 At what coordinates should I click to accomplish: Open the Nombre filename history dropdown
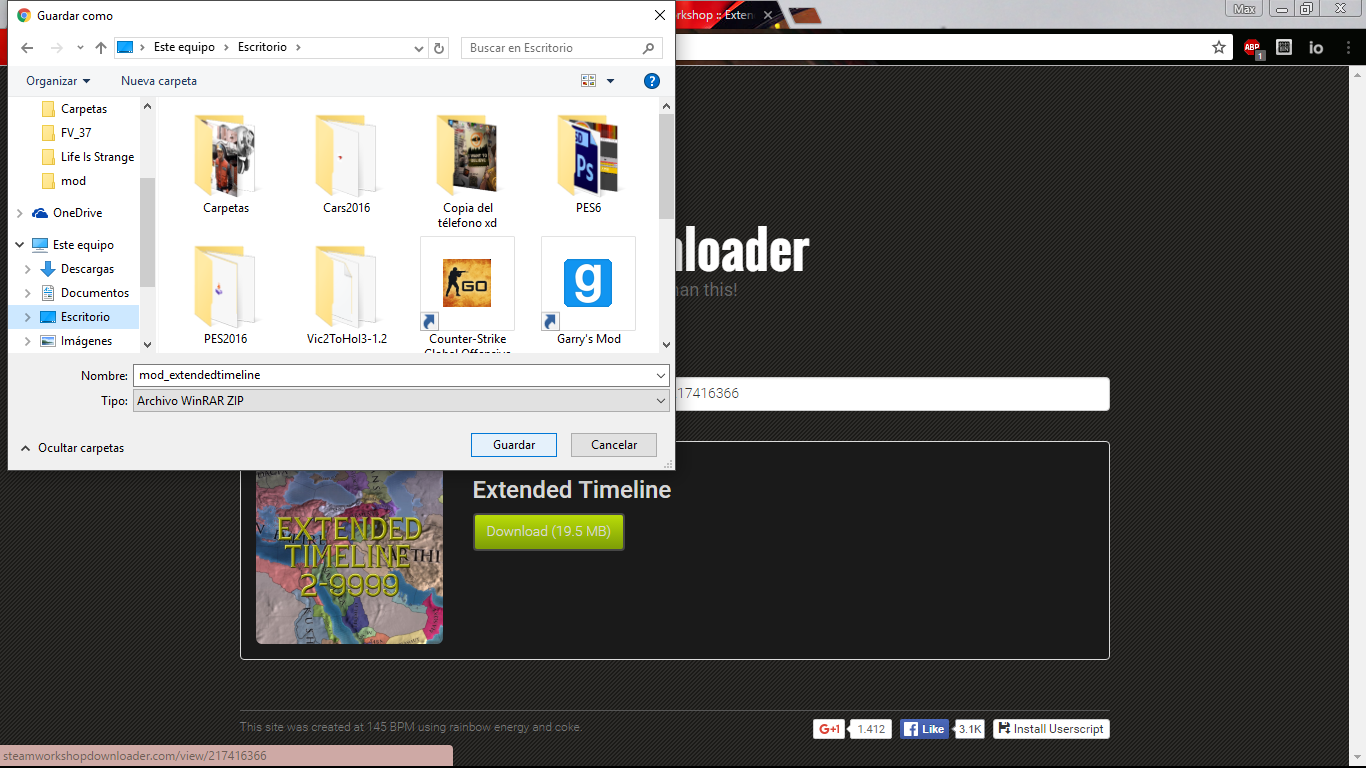(x=661, y=375)
